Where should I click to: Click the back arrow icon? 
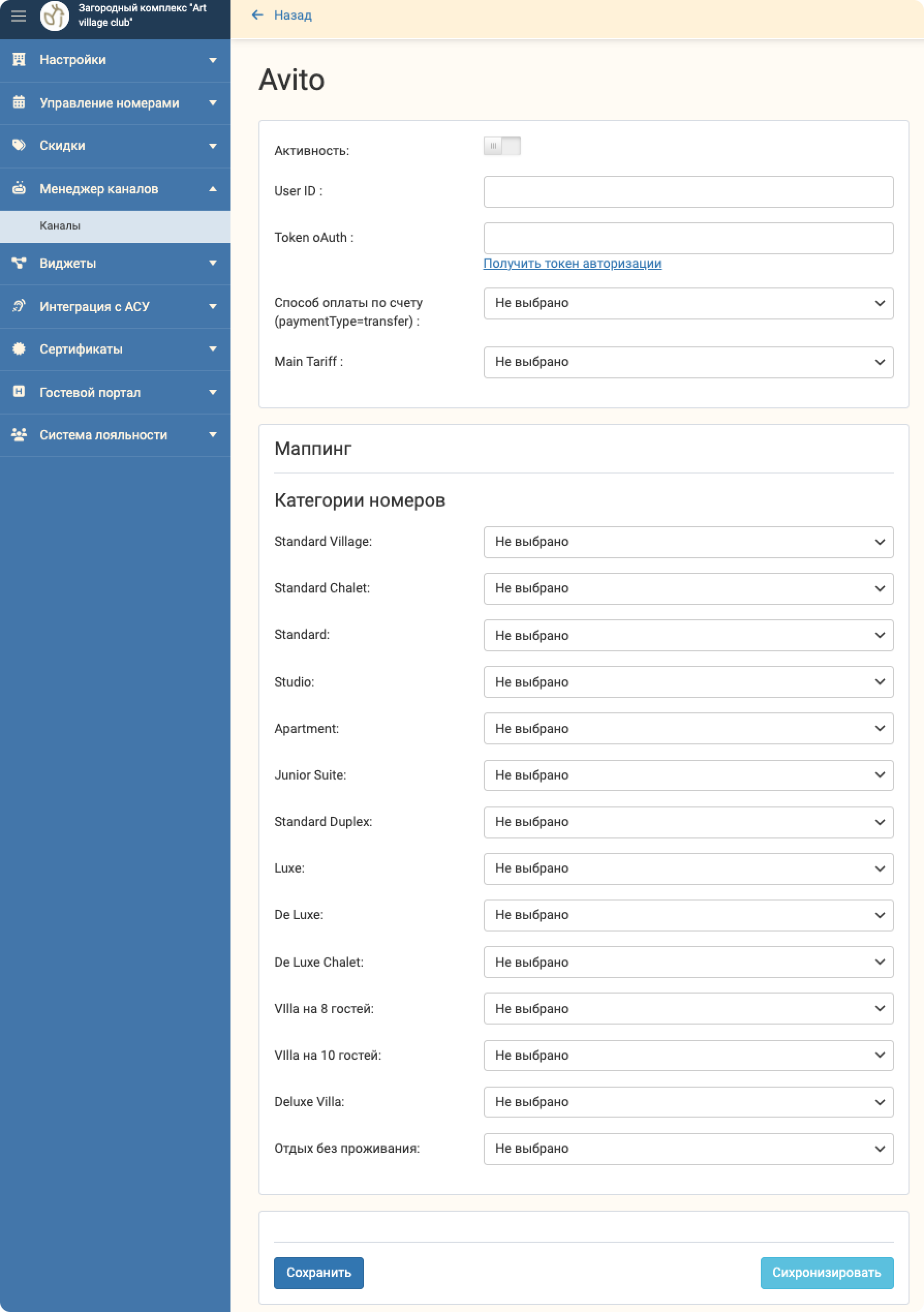coord(257,15)
